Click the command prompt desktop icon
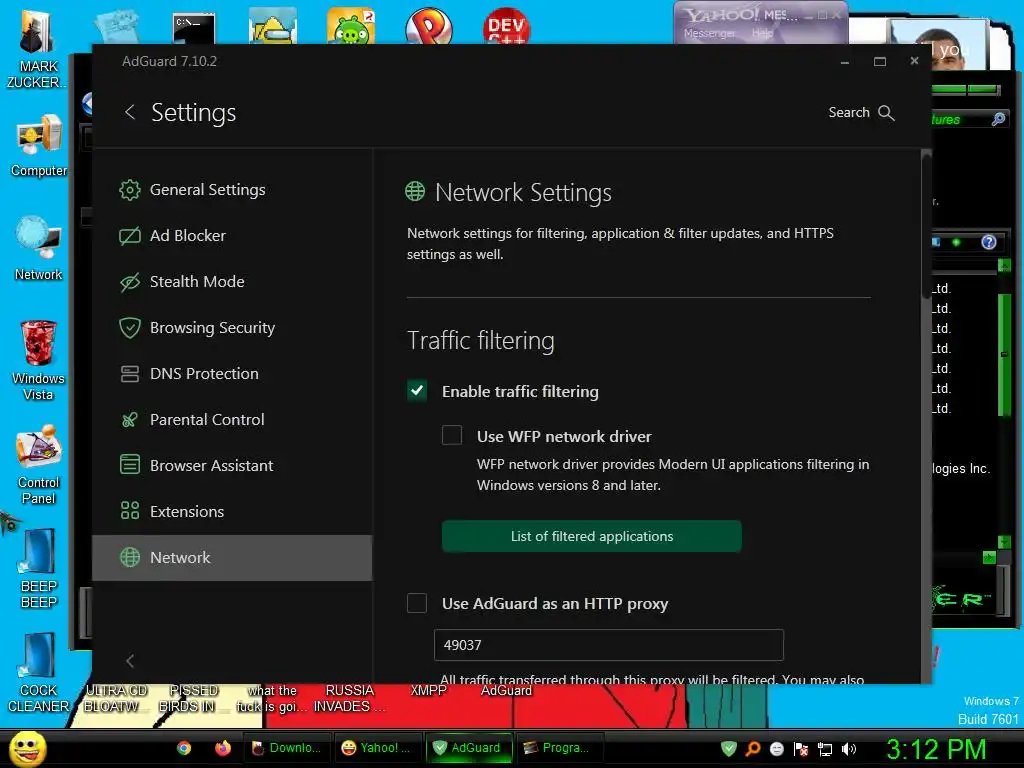The image size is (1024, 768). click(194, 29)
